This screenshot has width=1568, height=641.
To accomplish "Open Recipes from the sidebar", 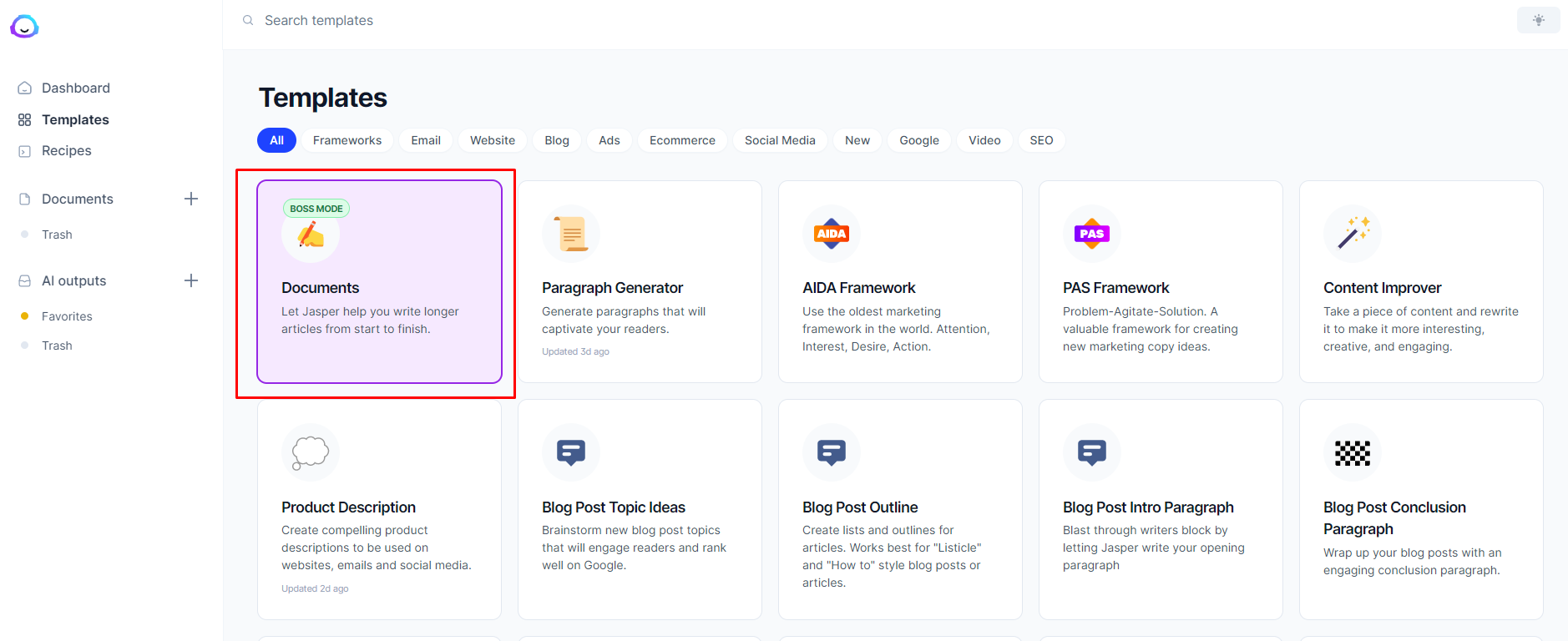I will 67,151.
